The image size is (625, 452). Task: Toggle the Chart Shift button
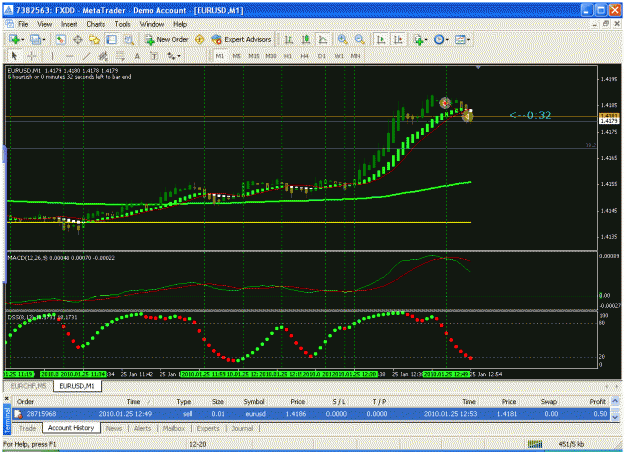[398, 39]
